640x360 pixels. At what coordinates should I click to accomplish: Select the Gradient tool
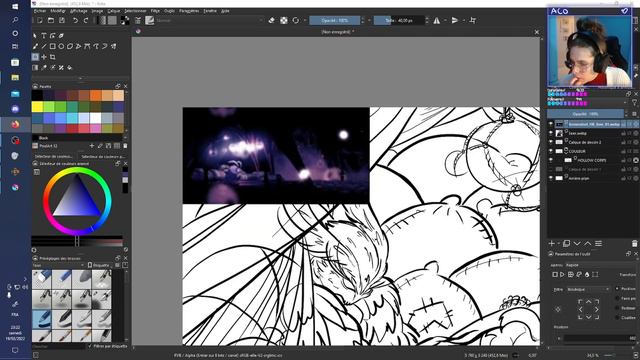coord(36,68)
